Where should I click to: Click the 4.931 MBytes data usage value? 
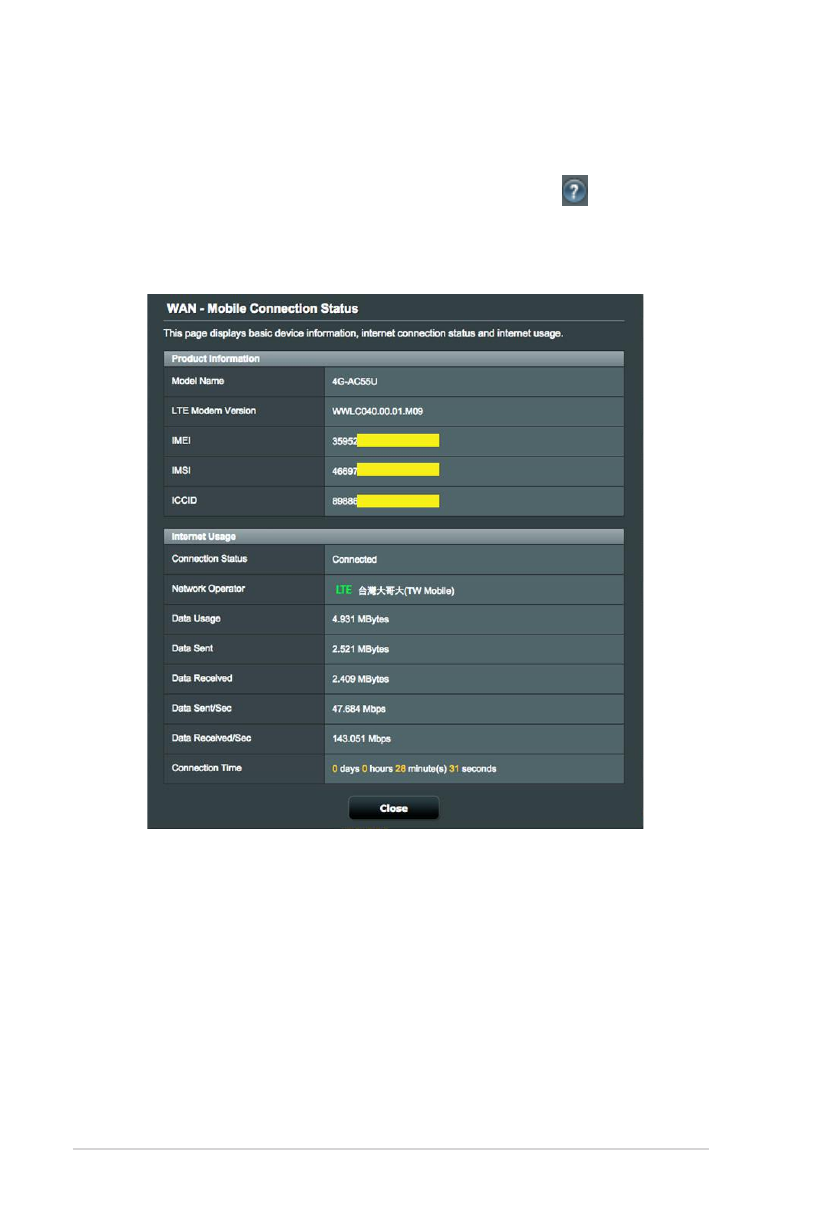(x=360, y=619)
